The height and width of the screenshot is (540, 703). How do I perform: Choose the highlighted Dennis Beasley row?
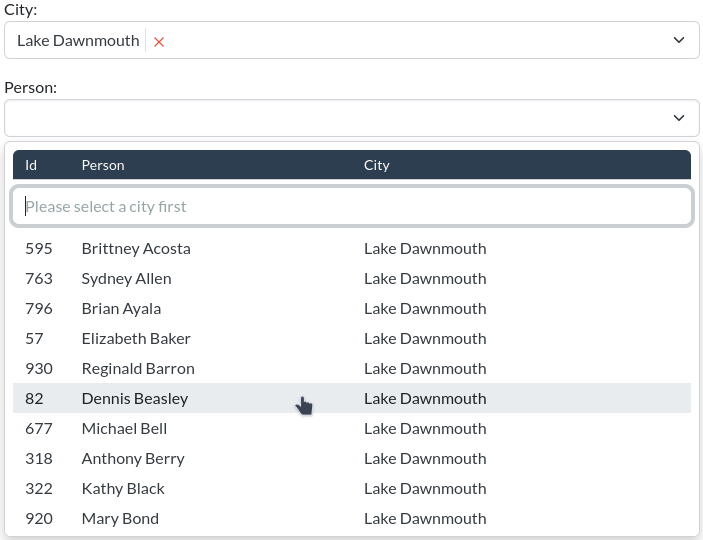(135, 398)
